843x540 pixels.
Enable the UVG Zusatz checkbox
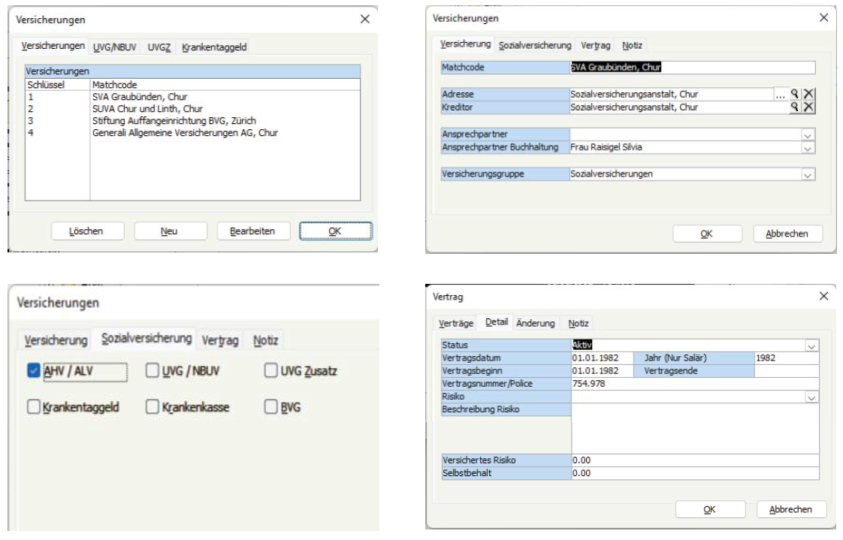coord(271,370)
